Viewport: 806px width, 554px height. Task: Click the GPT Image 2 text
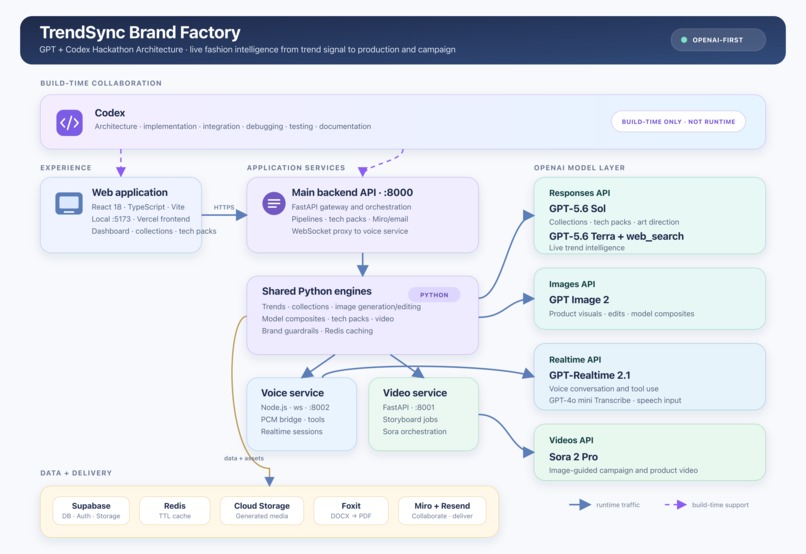pyautogui.click(x=579, y=300)
